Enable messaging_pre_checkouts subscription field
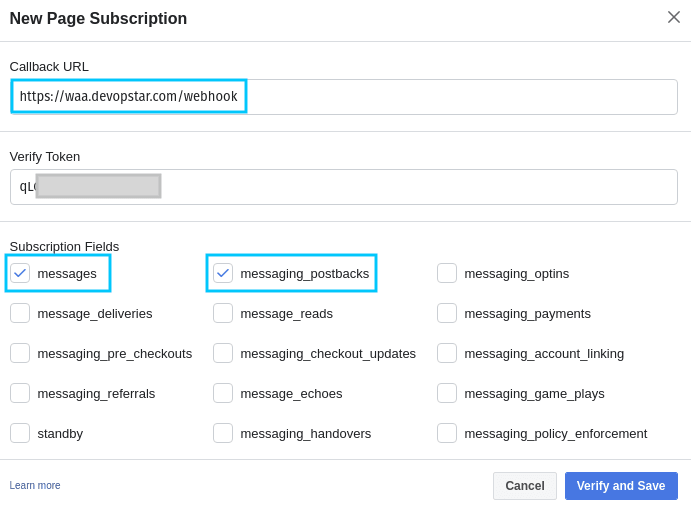The image size is (691, 505). 20,353
